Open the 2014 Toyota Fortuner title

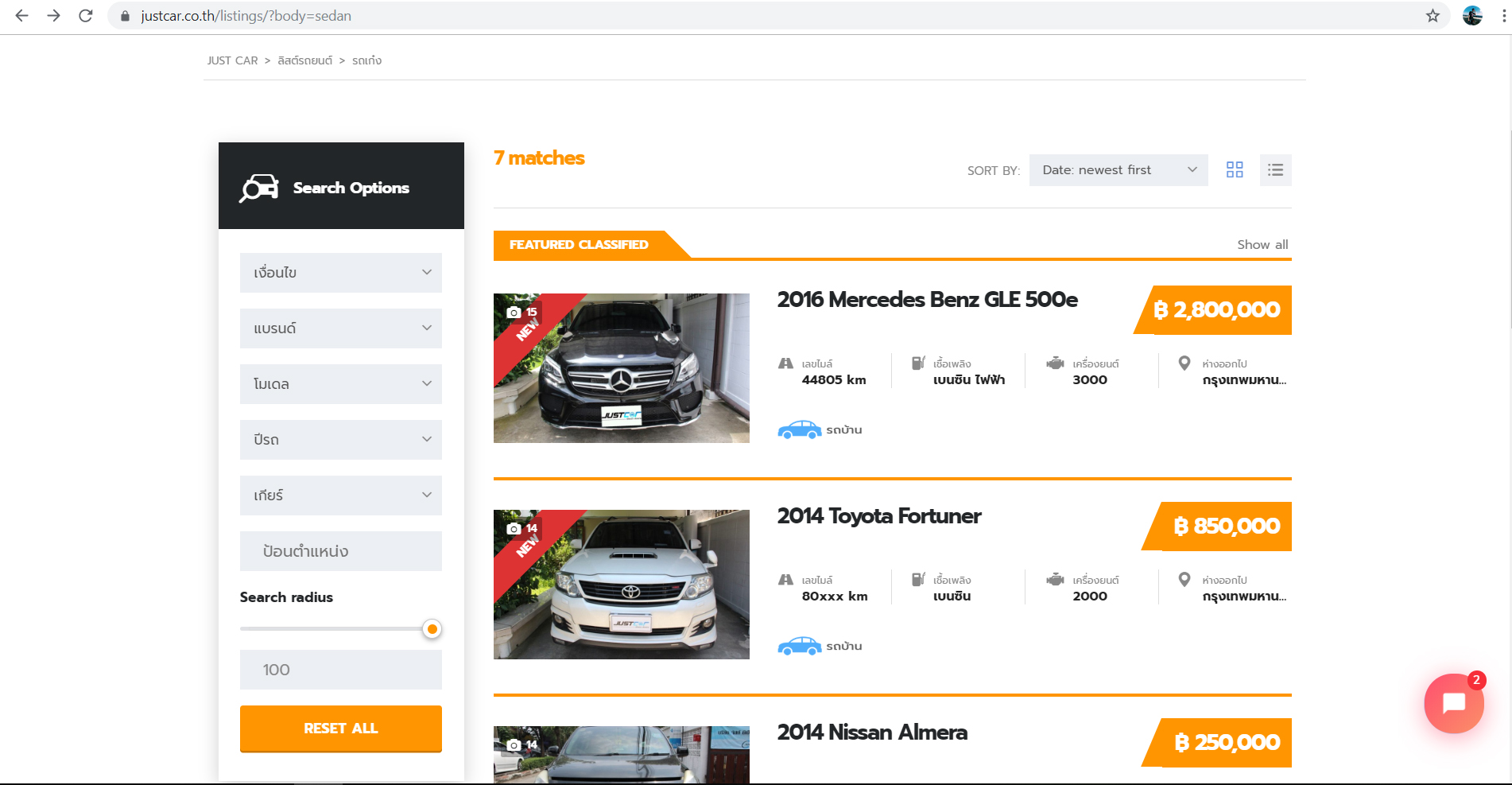tap(879, 516)
